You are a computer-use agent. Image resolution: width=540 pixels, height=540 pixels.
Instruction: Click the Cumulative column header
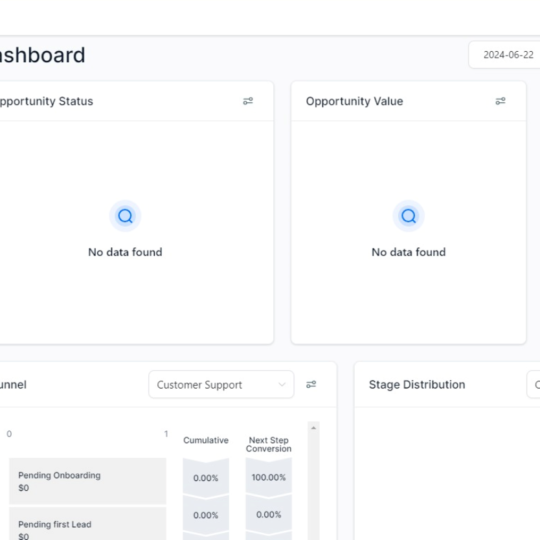[206, 440]
